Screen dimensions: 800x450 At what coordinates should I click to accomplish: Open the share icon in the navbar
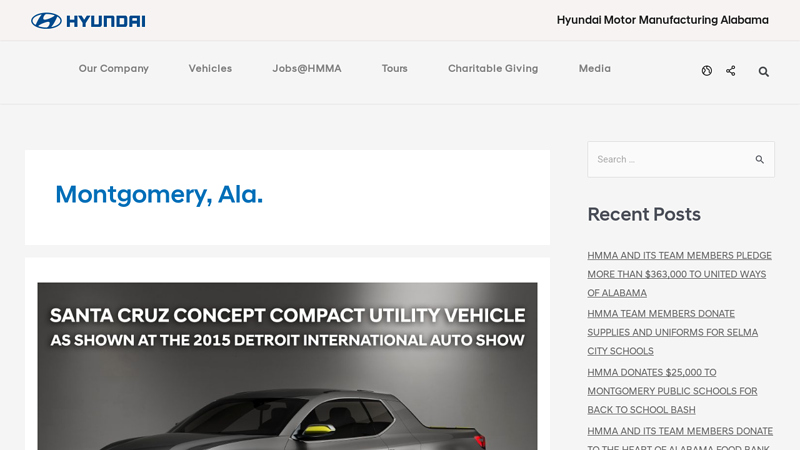tap(731, 70)
